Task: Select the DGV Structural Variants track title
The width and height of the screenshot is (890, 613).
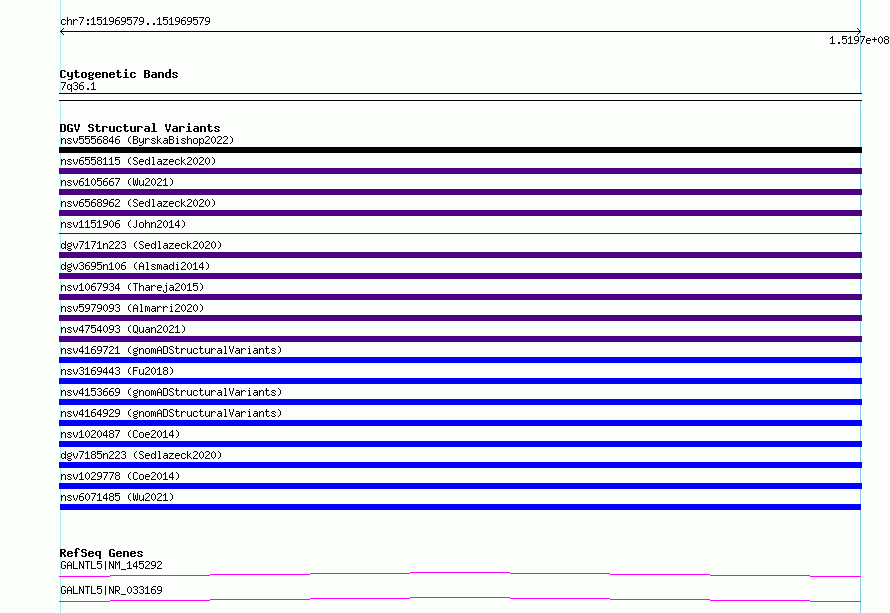Action: (x=140, y=128)
